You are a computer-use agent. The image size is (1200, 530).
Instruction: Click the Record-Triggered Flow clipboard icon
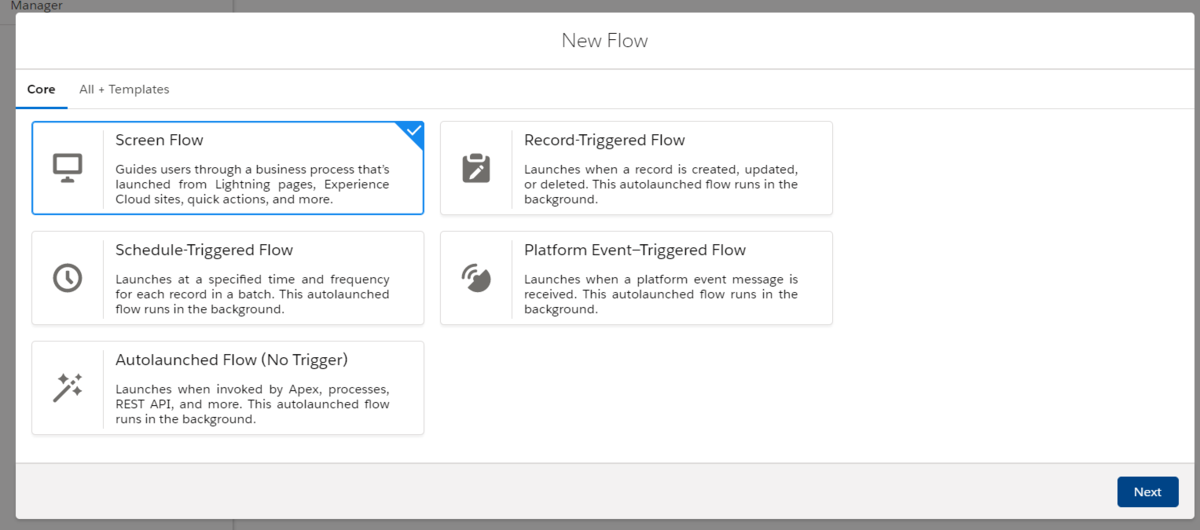click(x=476, y=168)
